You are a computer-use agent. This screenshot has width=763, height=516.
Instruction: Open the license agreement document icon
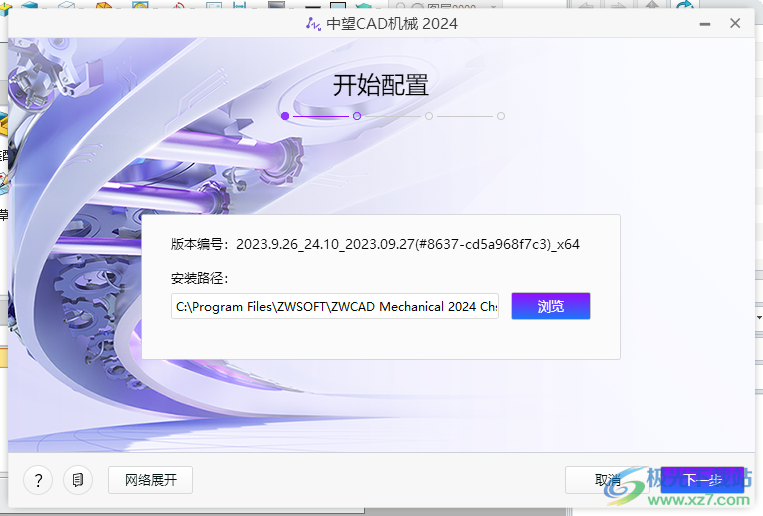coord(78,480)
